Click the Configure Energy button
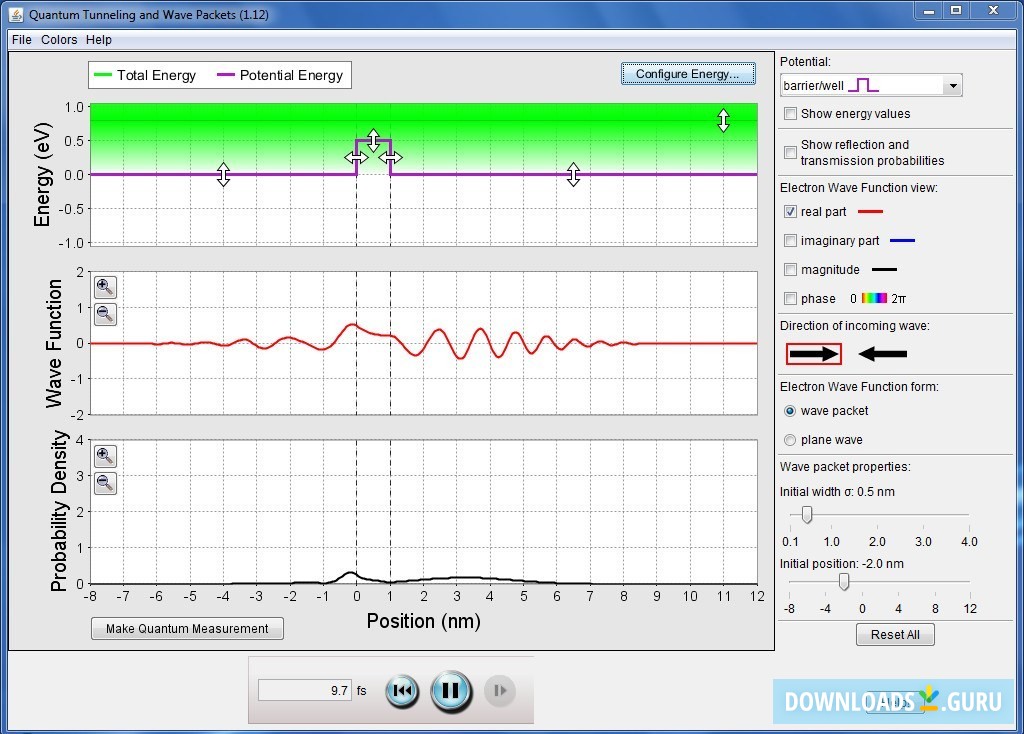 688,73
